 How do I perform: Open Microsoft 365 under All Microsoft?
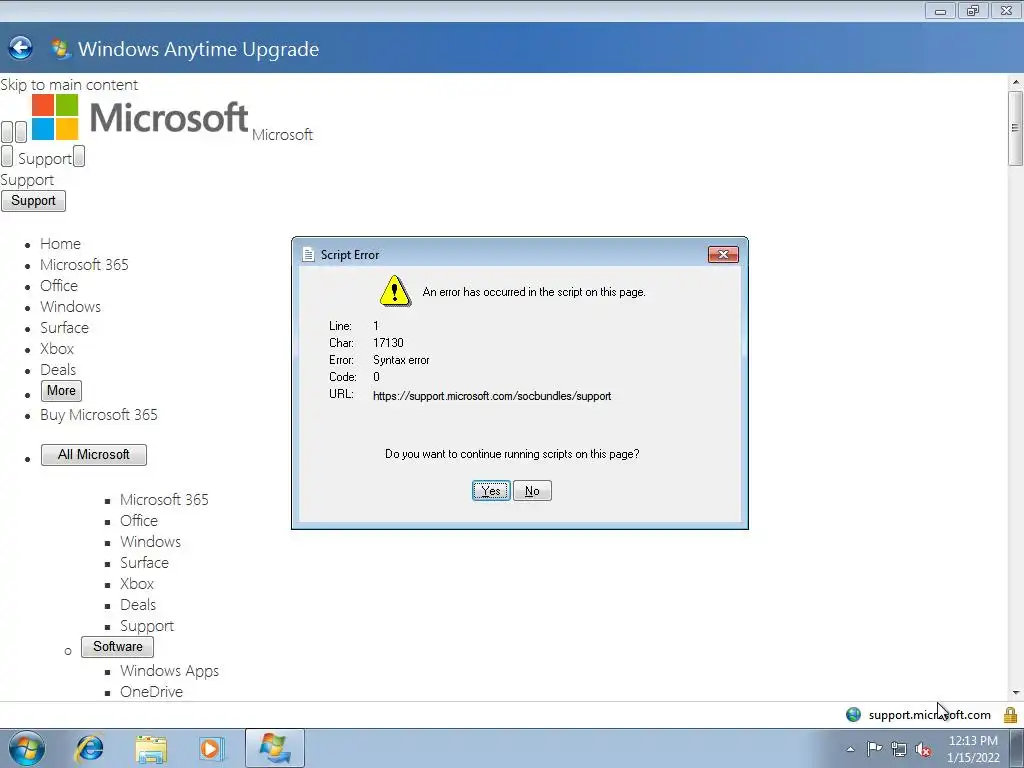pos(164,500)
